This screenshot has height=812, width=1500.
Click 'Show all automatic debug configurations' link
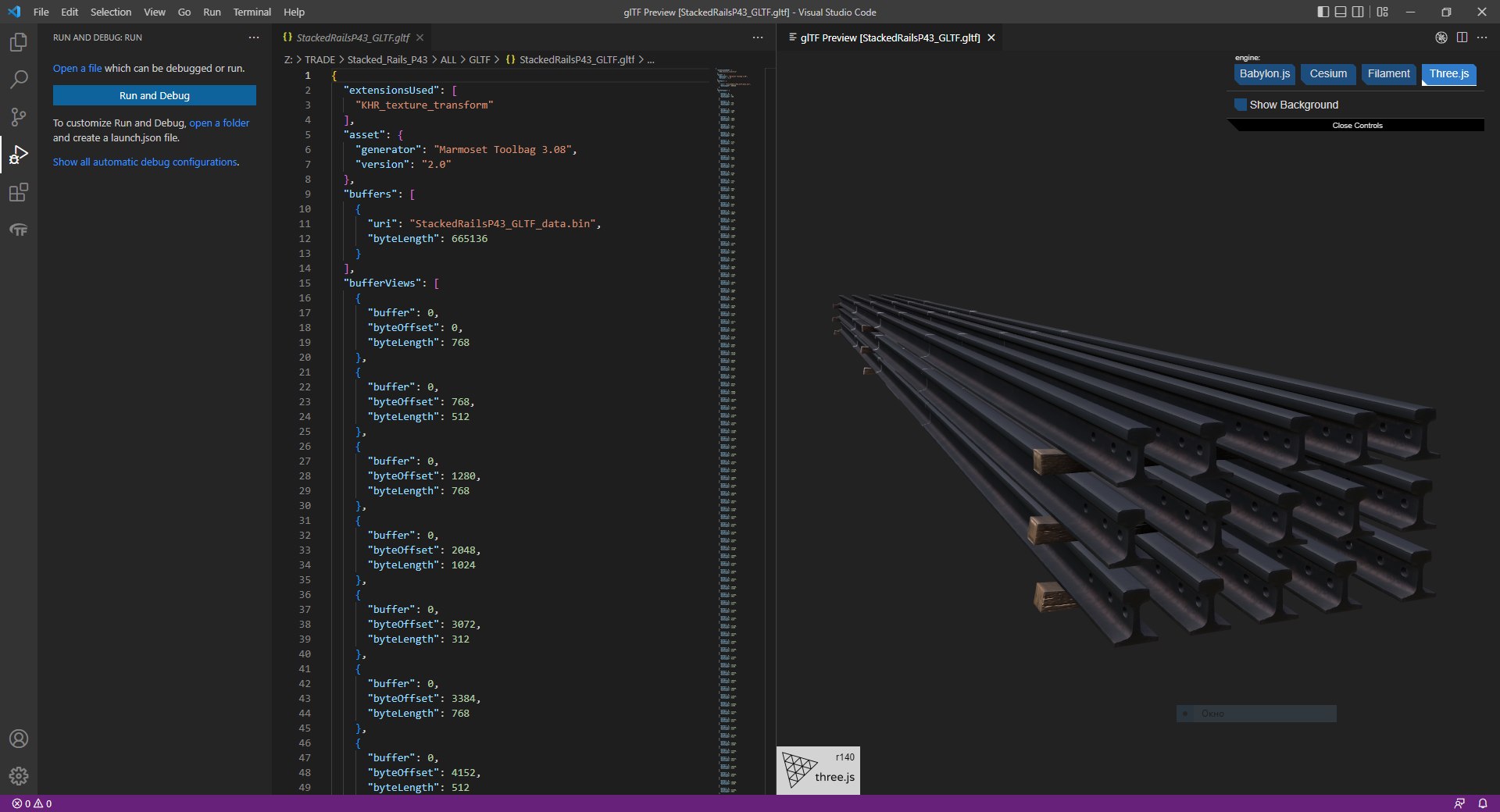145,162
